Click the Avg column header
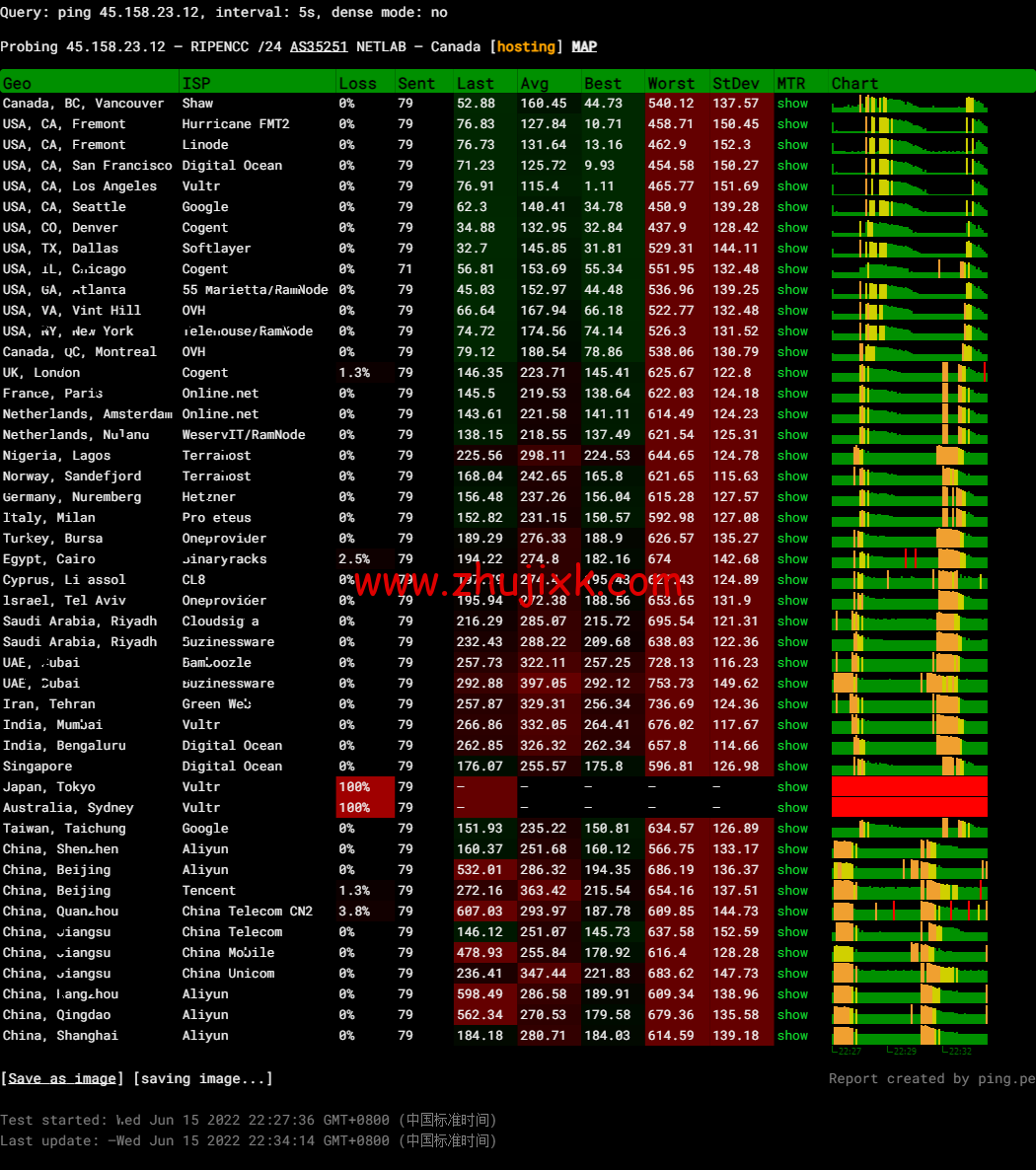The height and width of the screenshot is (1170, 1036). coord(534,83)
